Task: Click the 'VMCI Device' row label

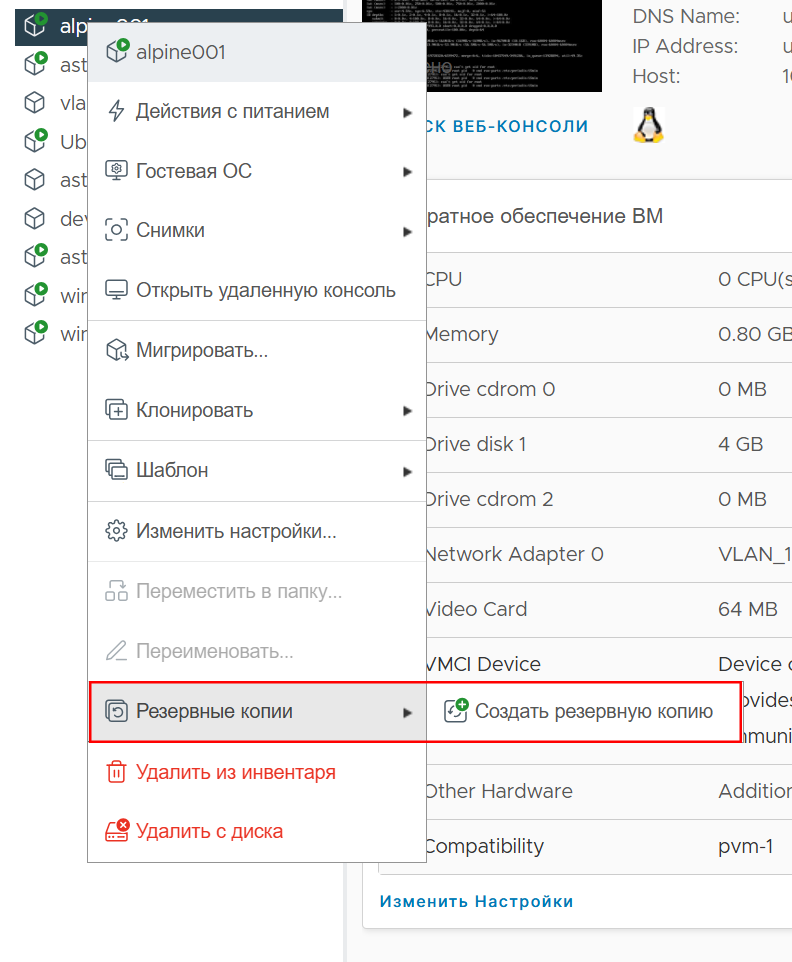Action: [483, 664]
